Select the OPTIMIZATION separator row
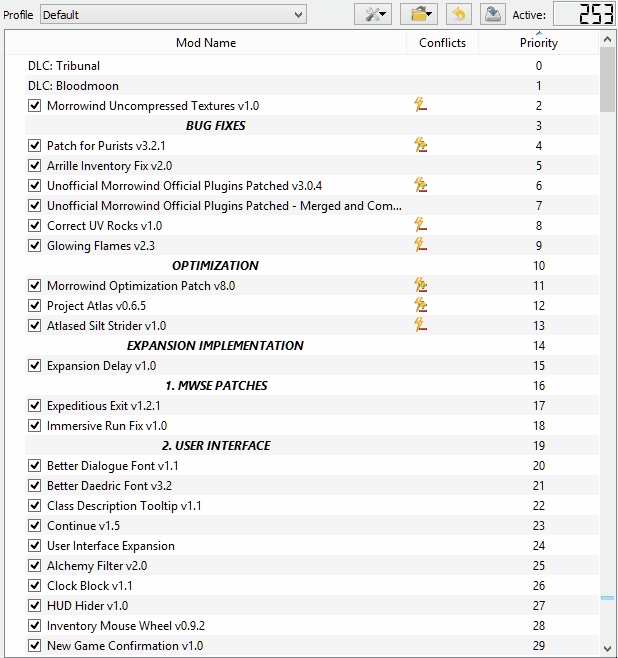The image size is (618, 658). click(312, 266)
